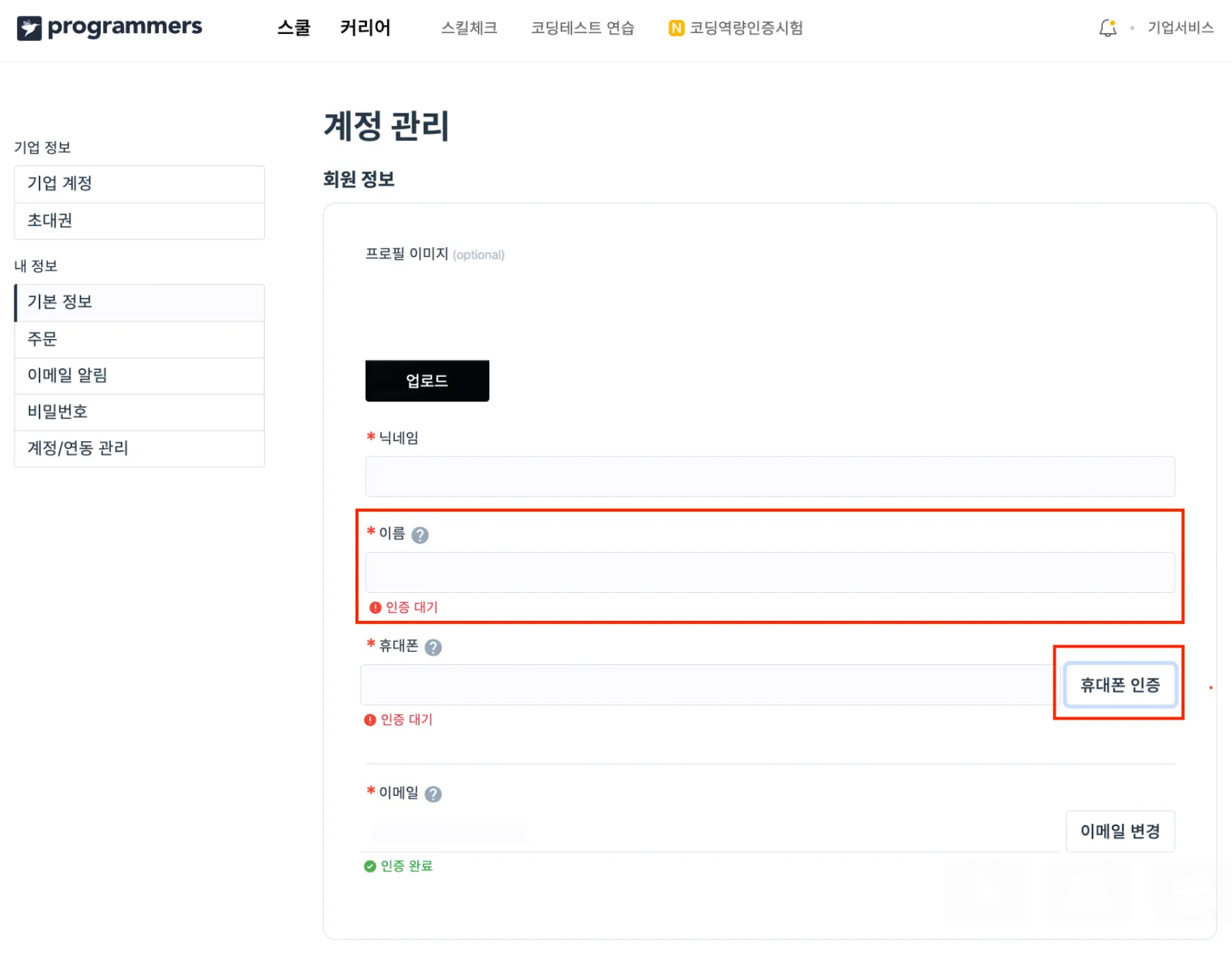Go to 스킬체크 page

469,28
